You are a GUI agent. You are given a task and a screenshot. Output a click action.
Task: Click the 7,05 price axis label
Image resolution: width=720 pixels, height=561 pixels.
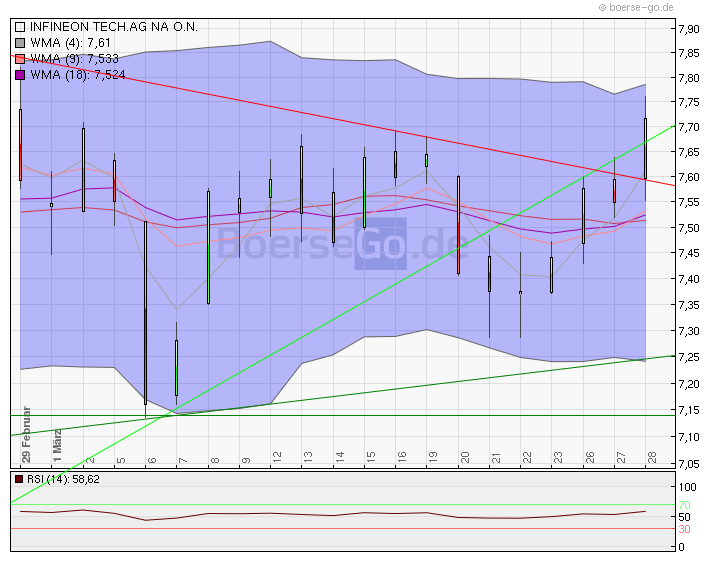[x=689, y=464]
